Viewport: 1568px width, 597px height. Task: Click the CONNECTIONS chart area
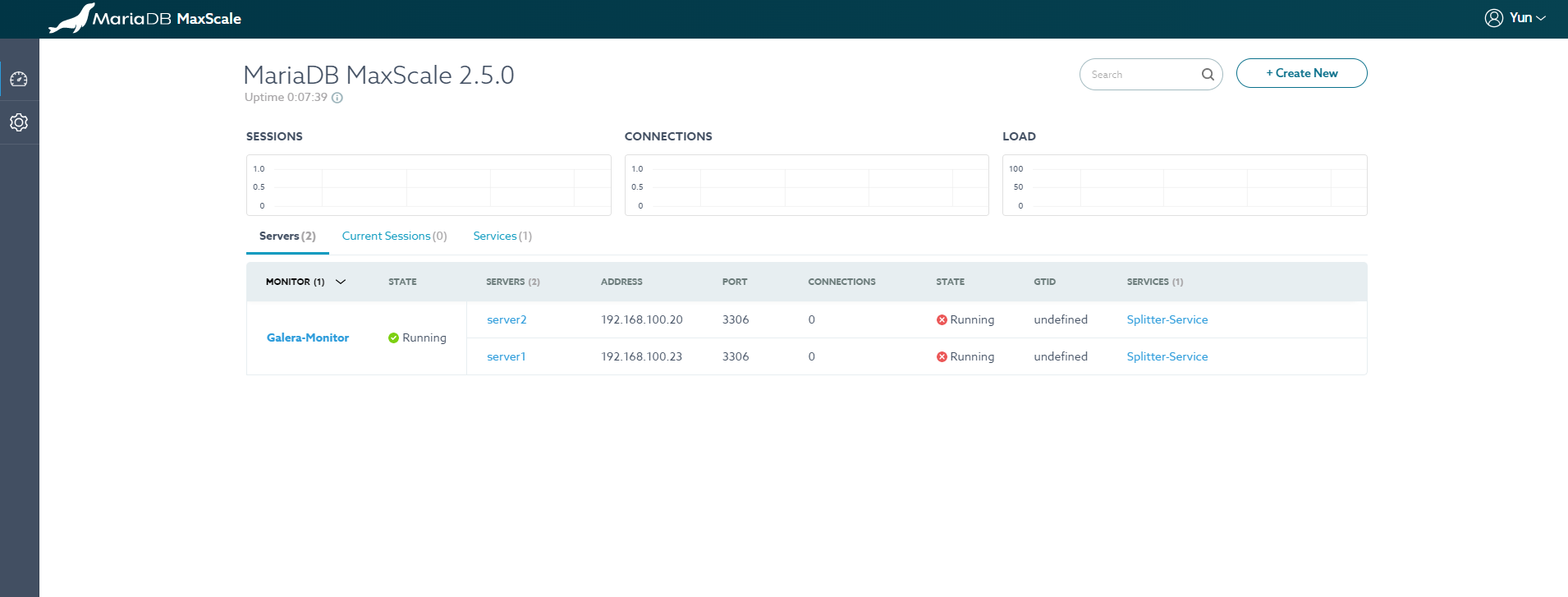pyautogui.click(x=807, y=186)
